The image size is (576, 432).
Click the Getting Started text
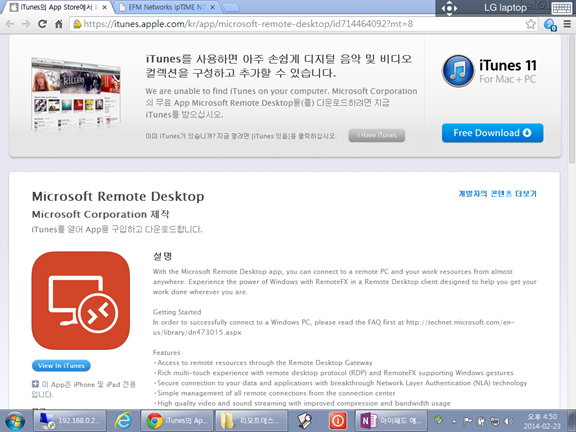click(177, 312)
